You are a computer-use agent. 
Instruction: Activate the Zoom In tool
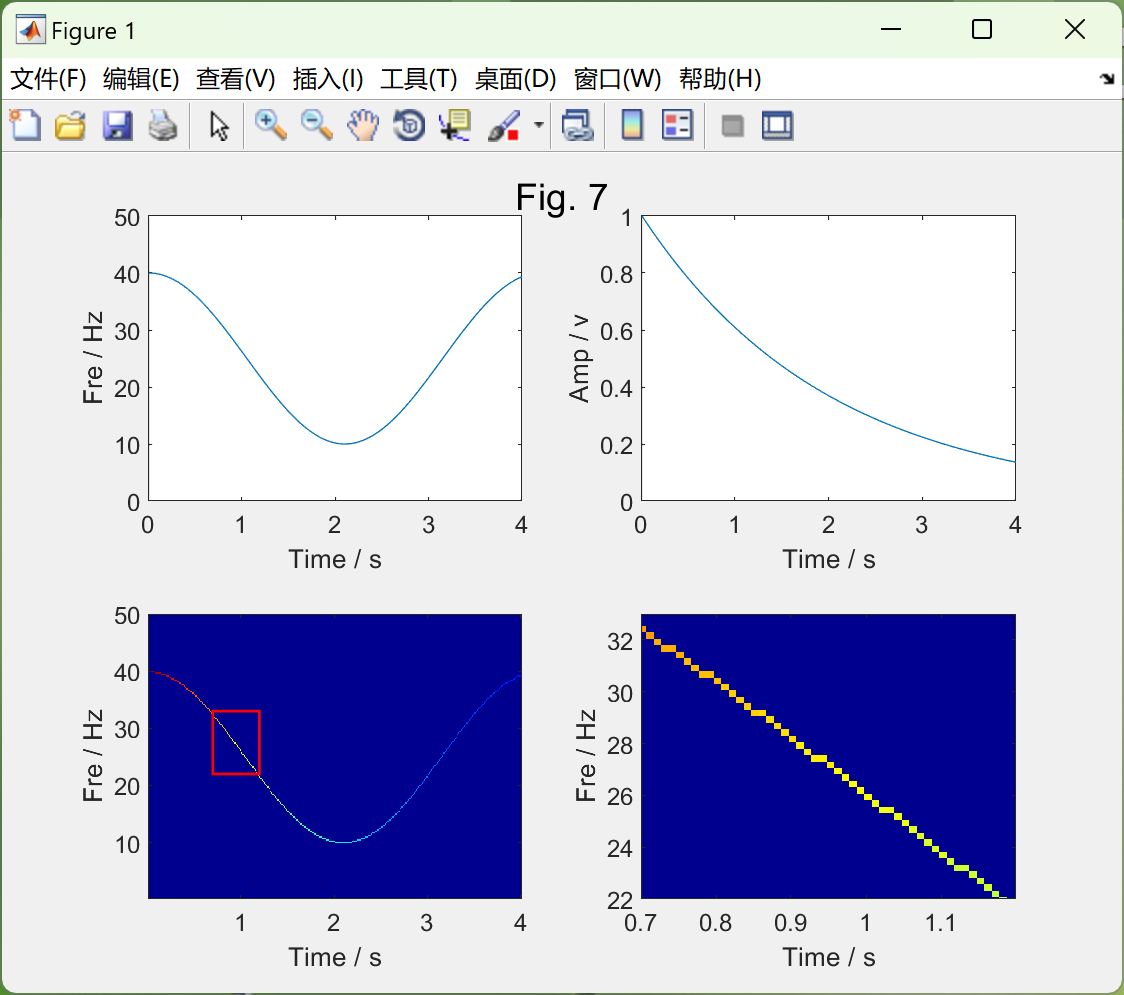click(x=271, y=125)
